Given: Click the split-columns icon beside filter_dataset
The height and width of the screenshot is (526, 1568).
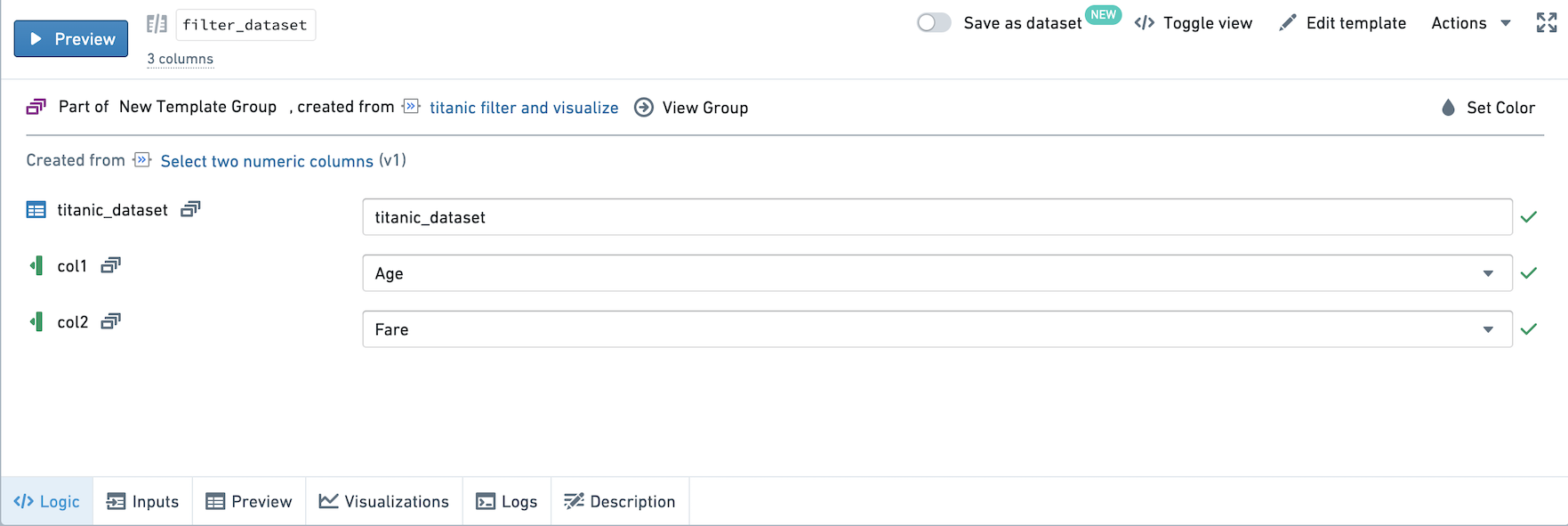Looking at the screenshot, I should pos(157,24).
